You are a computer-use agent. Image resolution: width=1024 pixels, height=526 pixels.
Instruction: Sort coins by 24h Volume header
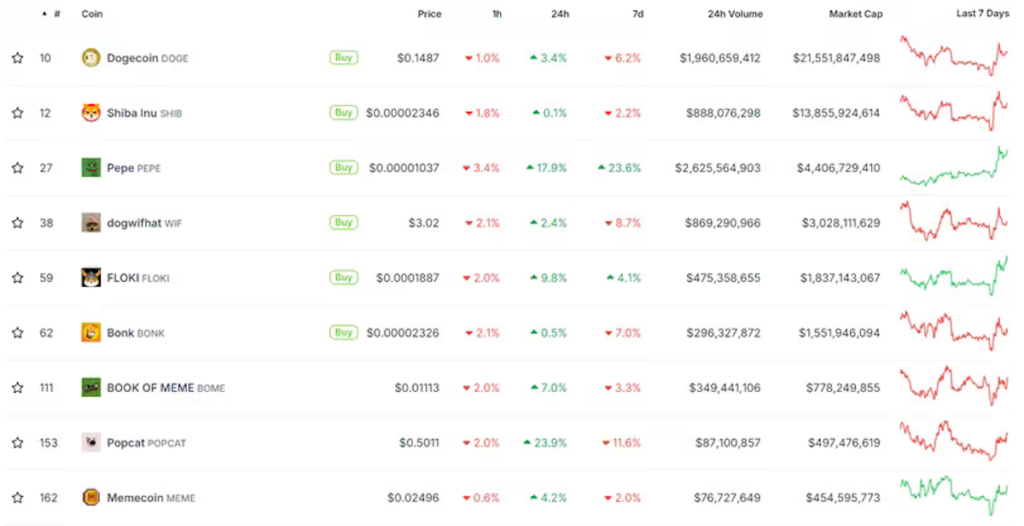click(x=728, y=14)
